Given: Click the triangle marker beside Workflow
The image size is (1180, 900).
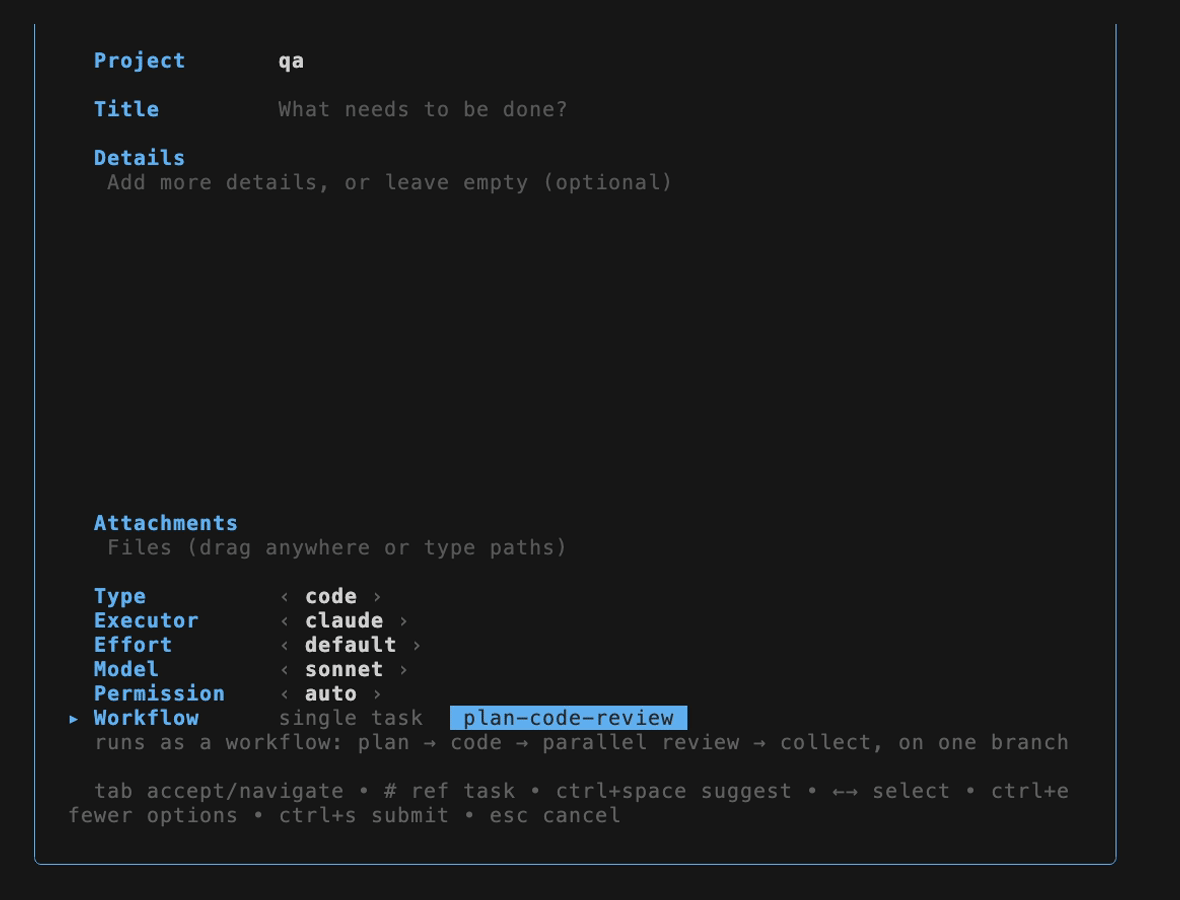Looking at the screenshot, I should [74, 719].
